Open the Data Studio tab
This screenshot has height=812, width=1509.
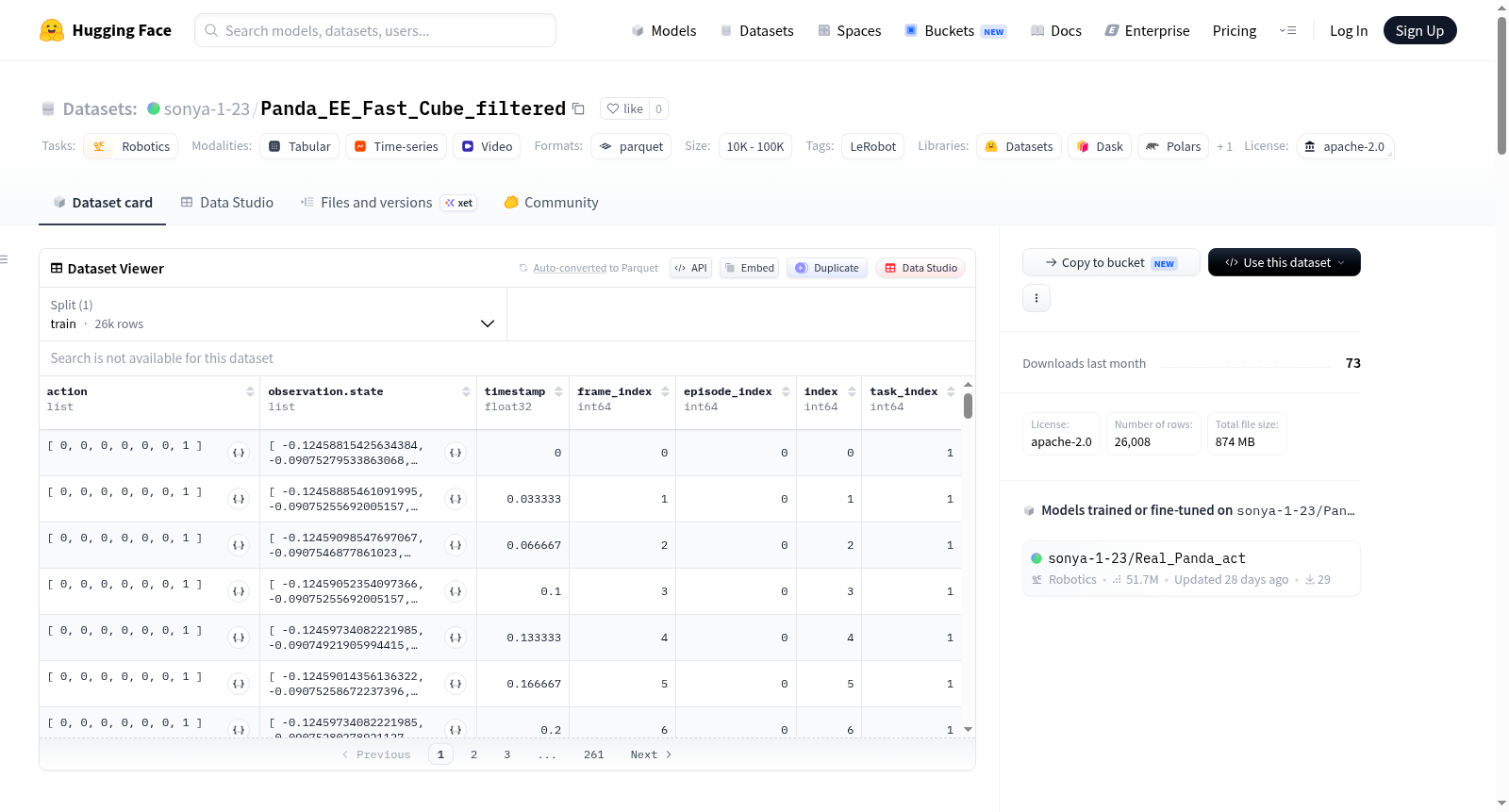[x=227, y=203]
